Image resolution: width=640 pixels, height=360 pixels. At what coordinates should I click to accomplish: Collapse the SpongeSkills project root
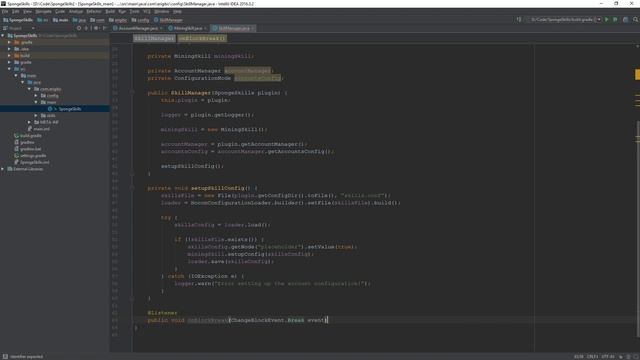point(3,36)
